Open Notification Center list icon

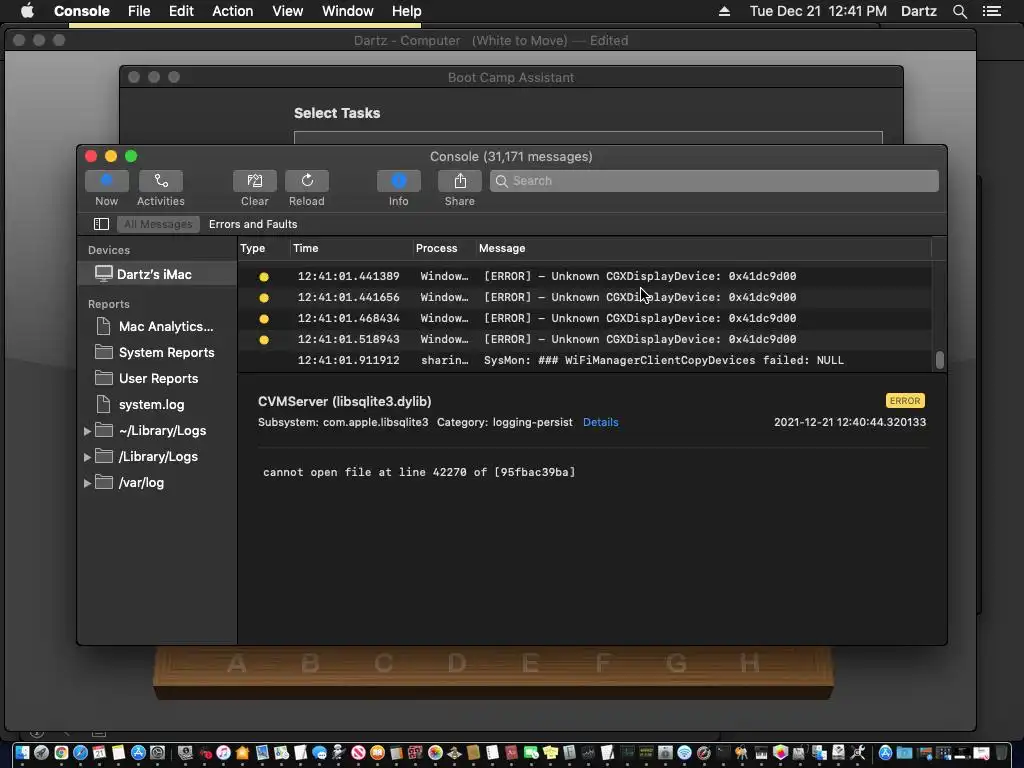coord(992,11)
